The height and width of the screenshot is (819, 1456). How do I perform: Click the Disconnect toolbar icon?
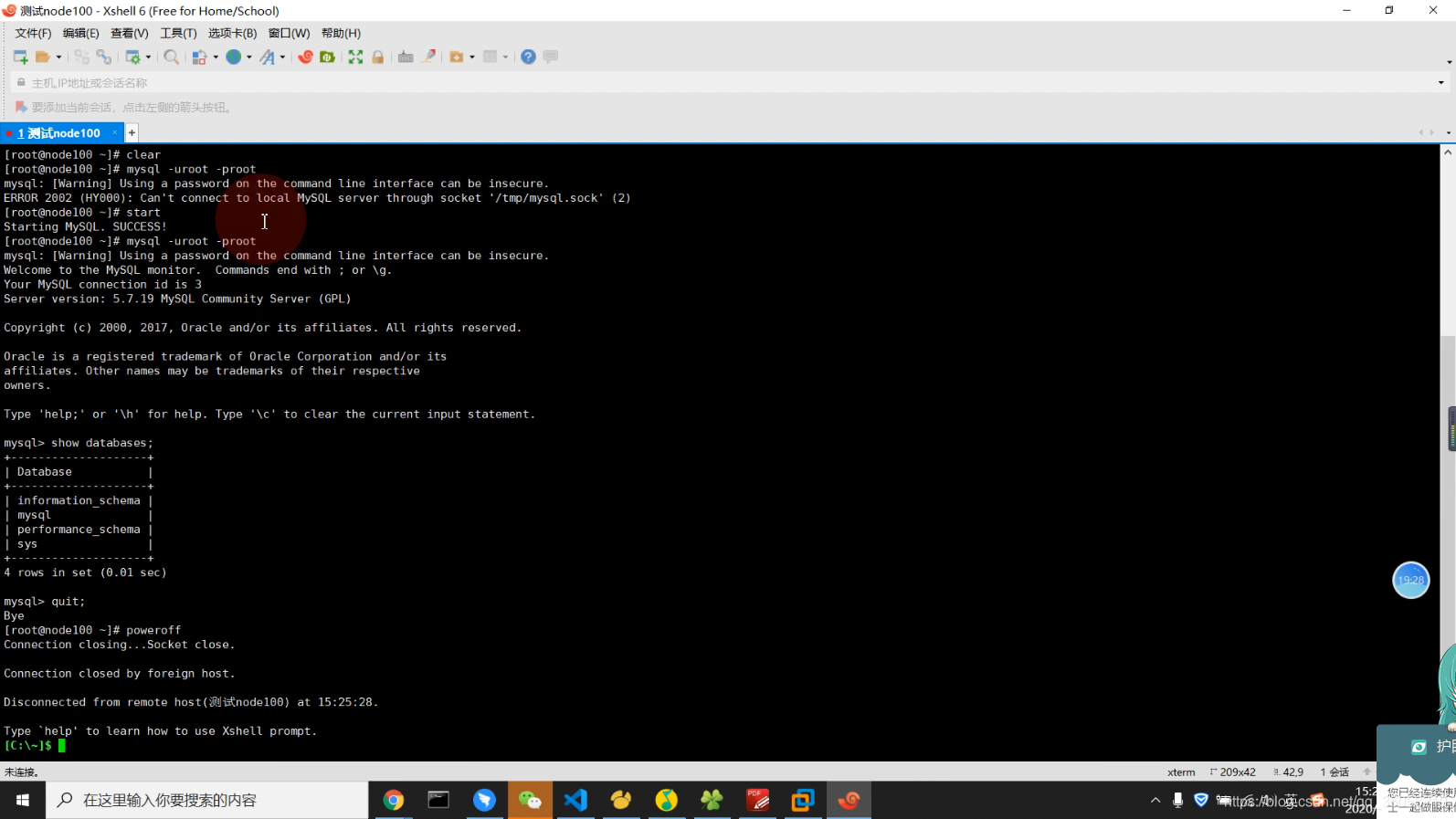point(81,57)
